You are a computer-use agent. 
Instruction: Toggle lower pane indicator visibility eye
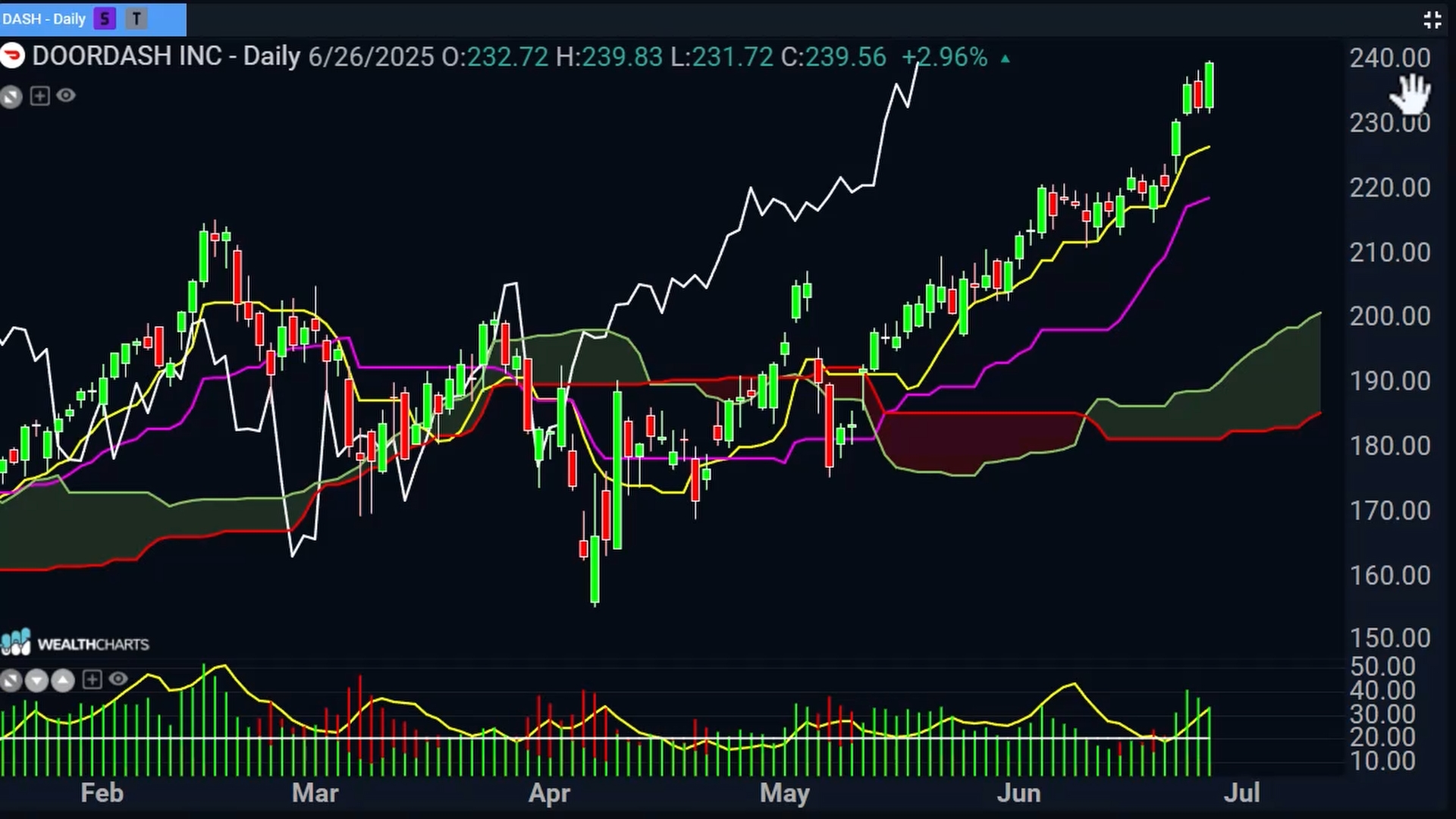click(x=118, y=679)
